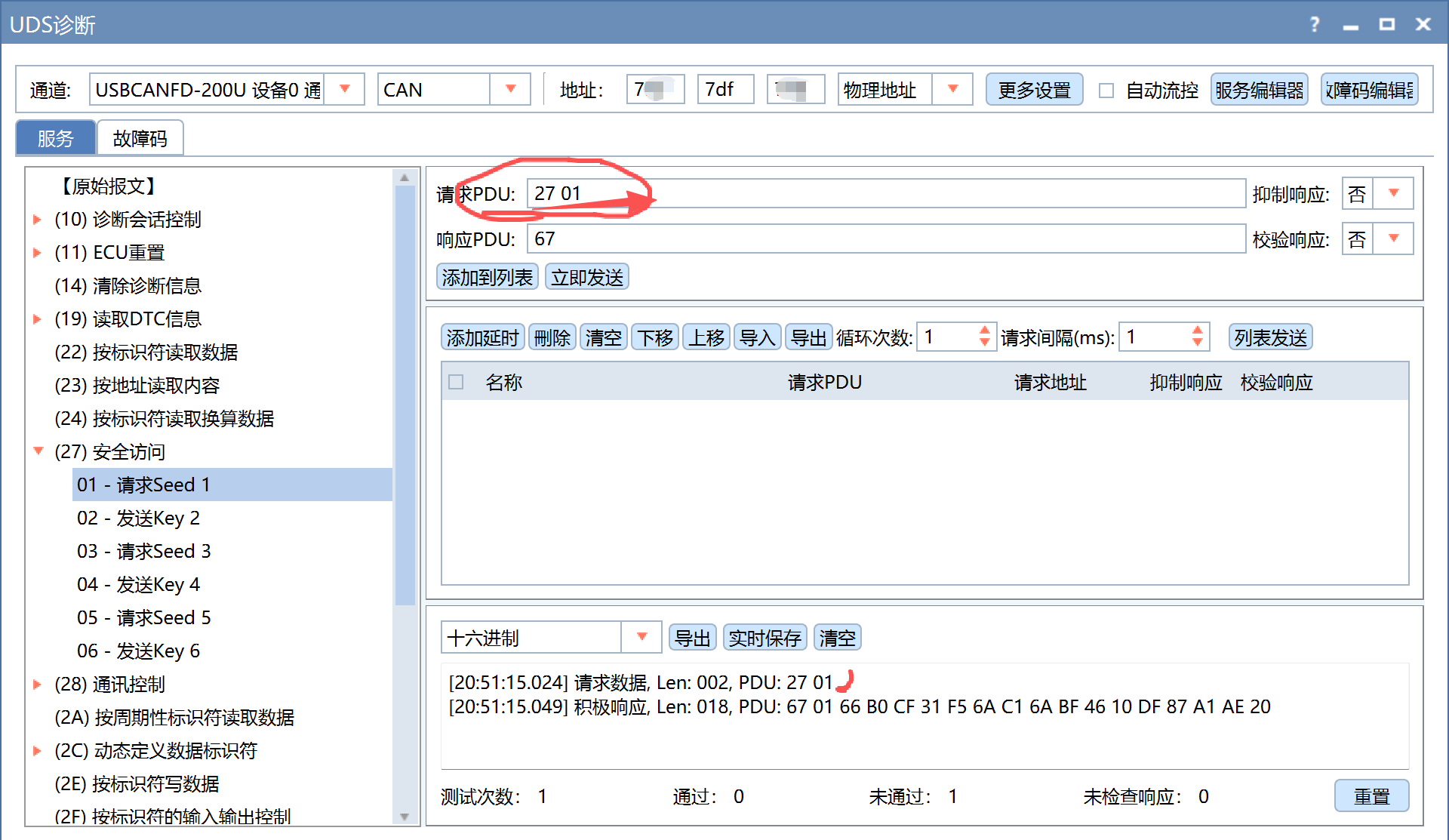Click the 立即发送 button

[587, 277]
